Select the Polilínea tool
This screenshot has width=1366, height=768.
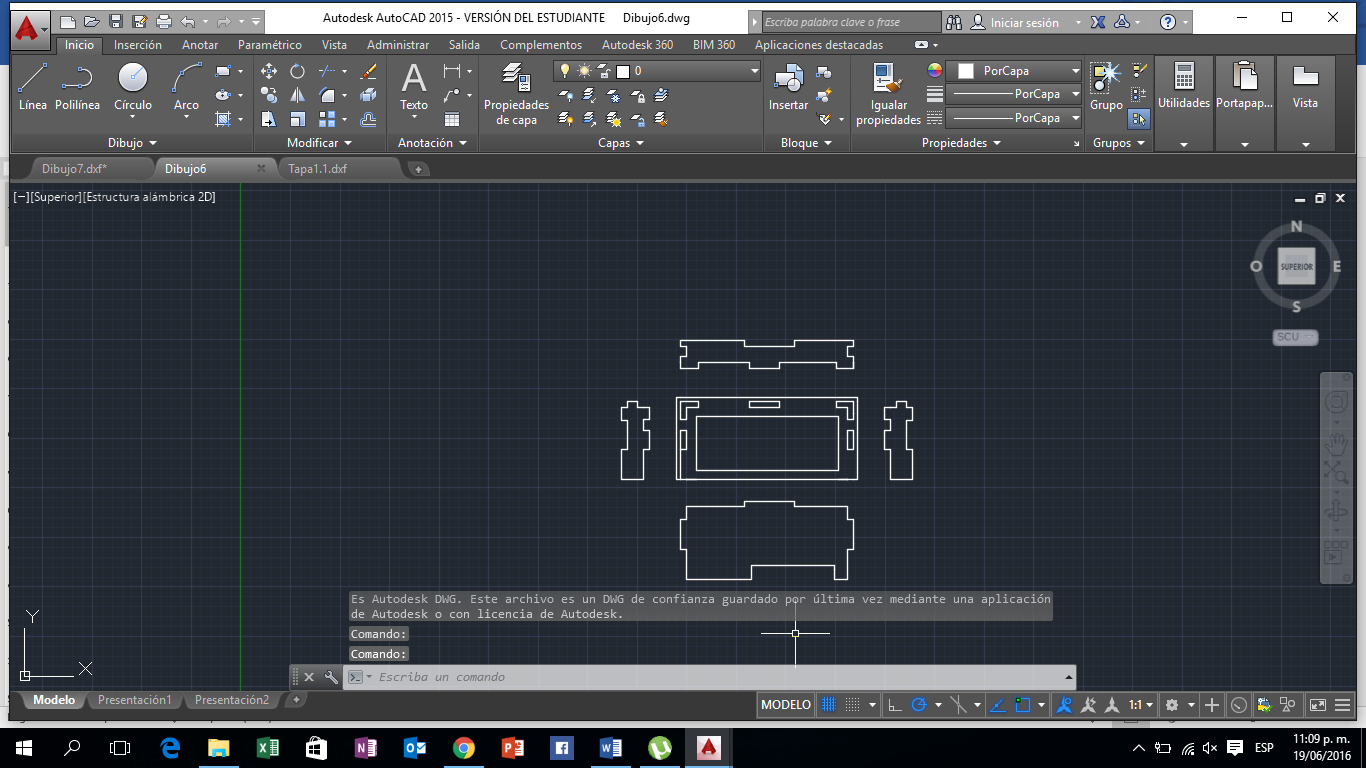[77, 86]
